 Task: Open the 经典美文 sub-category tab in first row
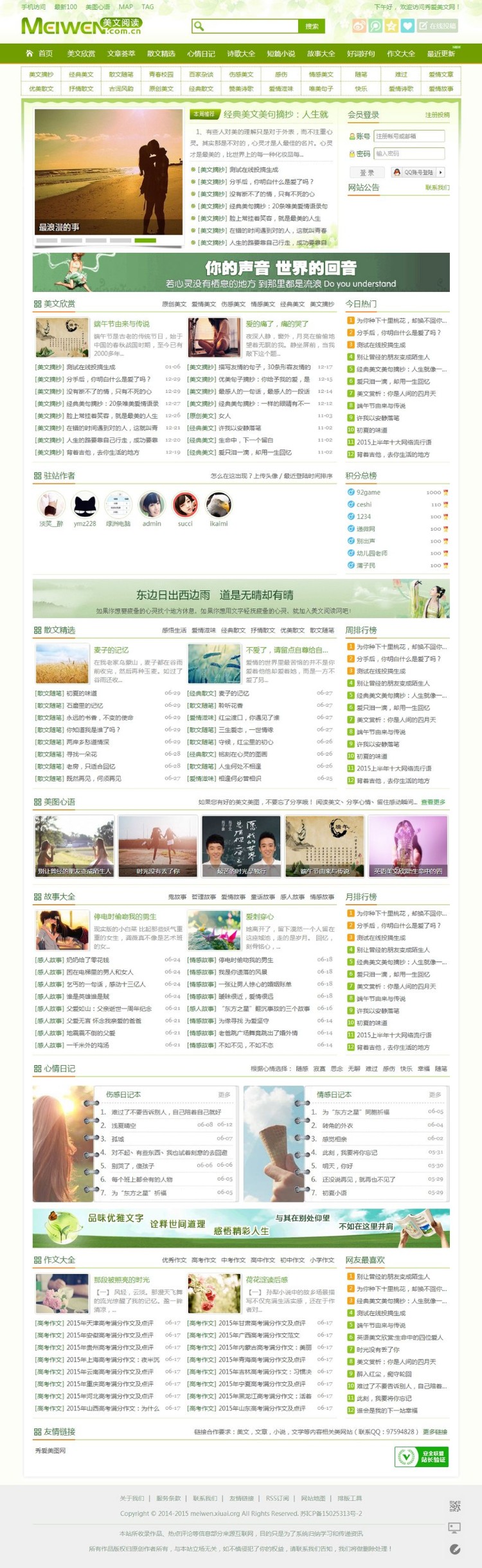81,75
